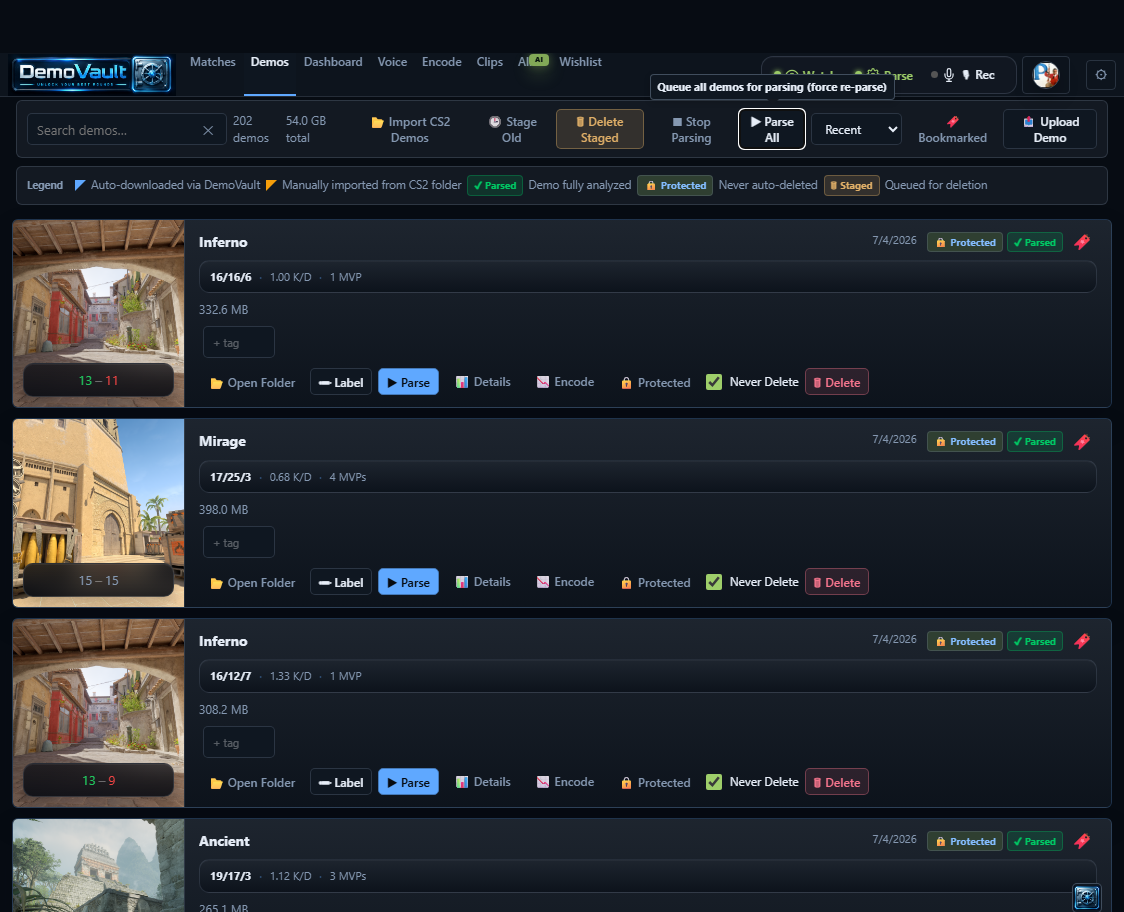The height and width of the screenshot is (912, 1124).
Task: Toggle the Protected lock on Inferno 13–11 demo
Action: point(655,382)
